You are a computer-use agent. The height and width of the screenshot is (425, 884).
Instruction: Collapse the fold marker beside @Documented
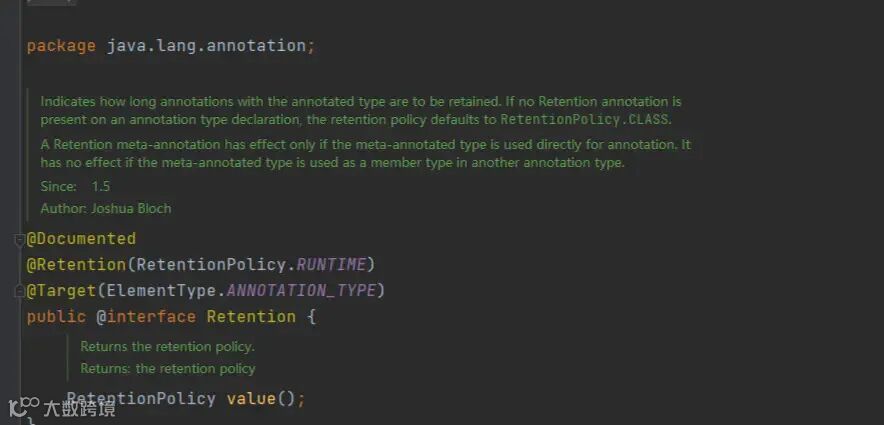20,240
